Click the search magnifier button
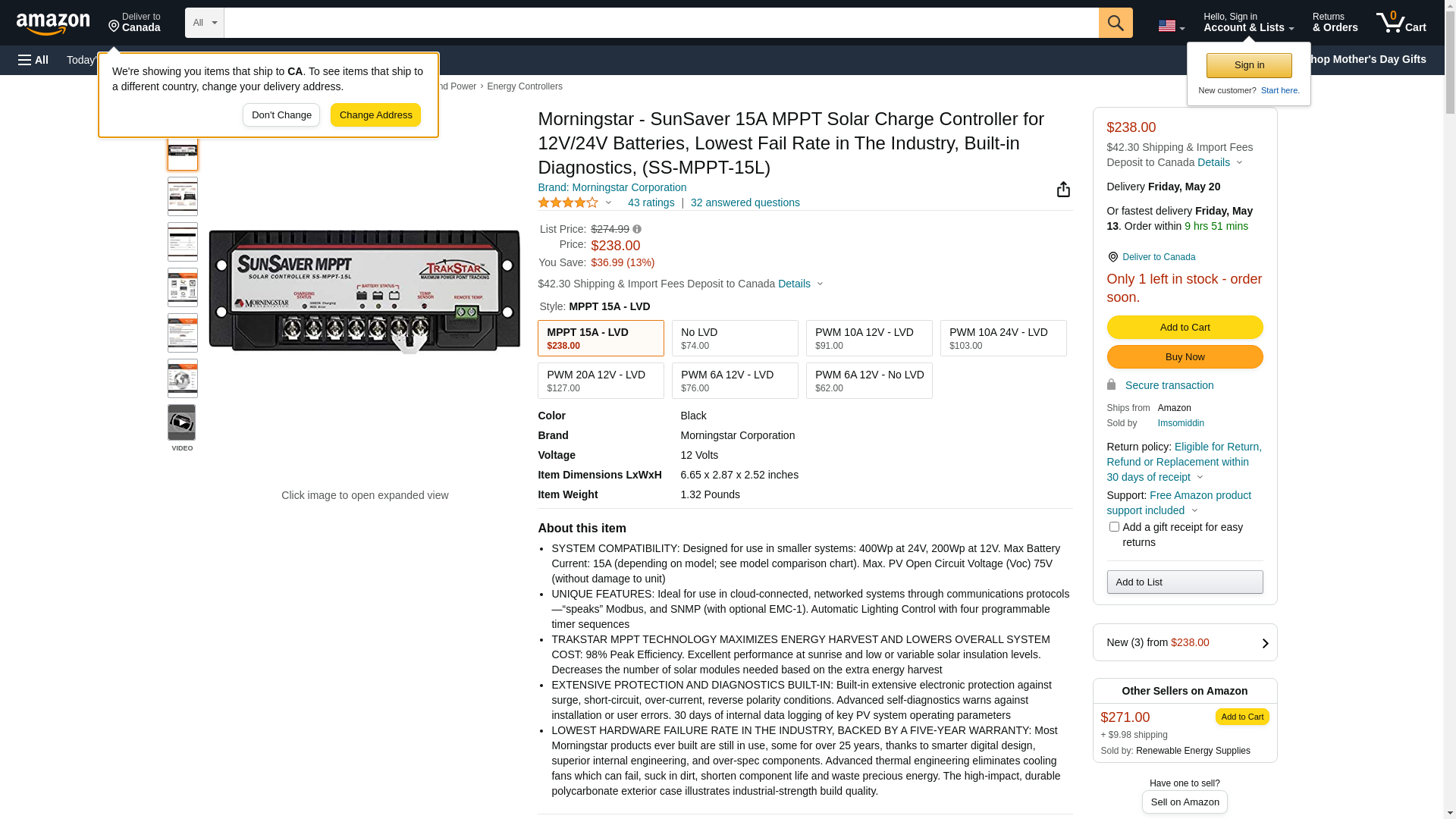 (x=1115, y=23)
